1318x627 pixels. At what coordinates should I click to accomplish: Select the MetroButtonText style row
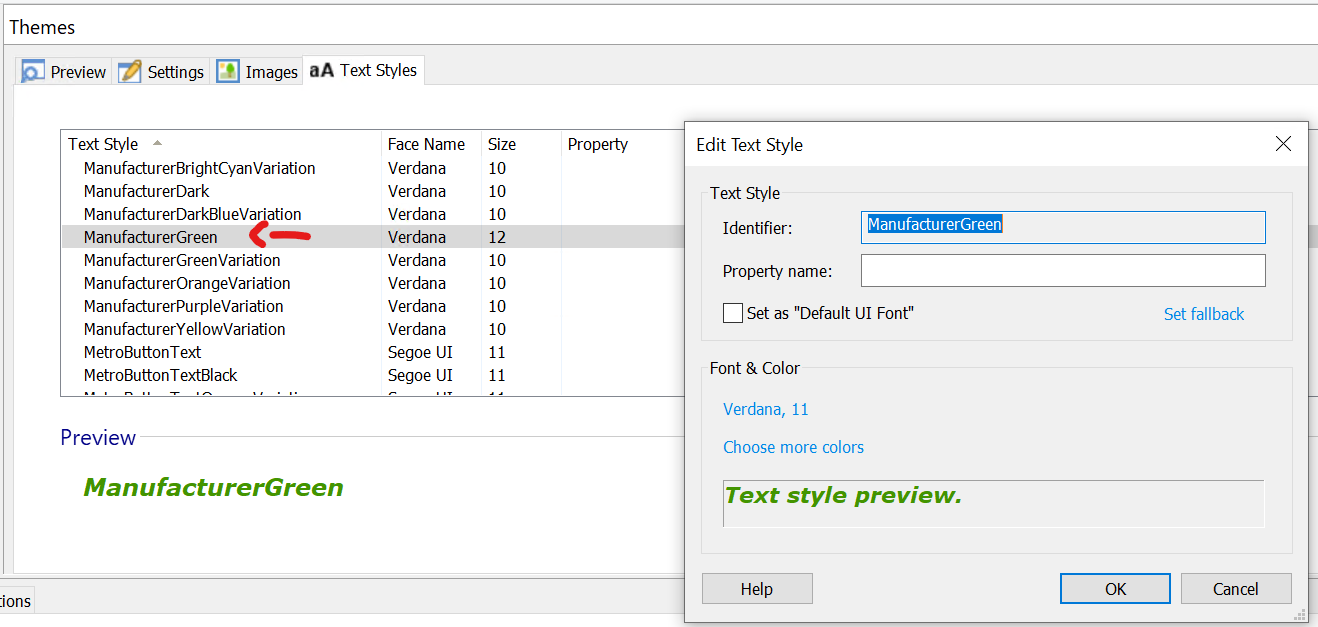click(x=142, y=353)
